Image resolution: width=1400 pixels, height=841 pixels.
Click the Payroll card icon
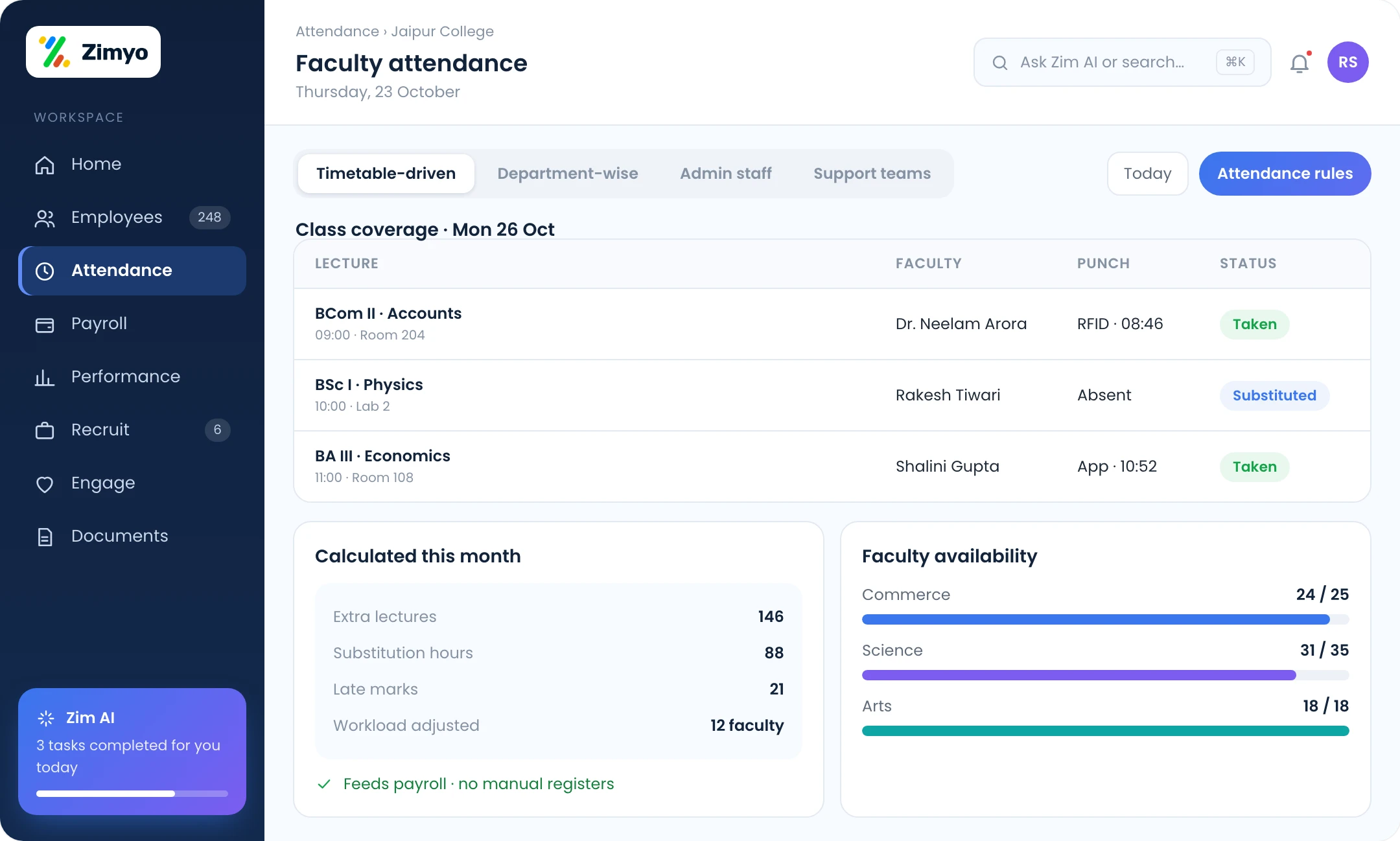click(x=45, y=324)
